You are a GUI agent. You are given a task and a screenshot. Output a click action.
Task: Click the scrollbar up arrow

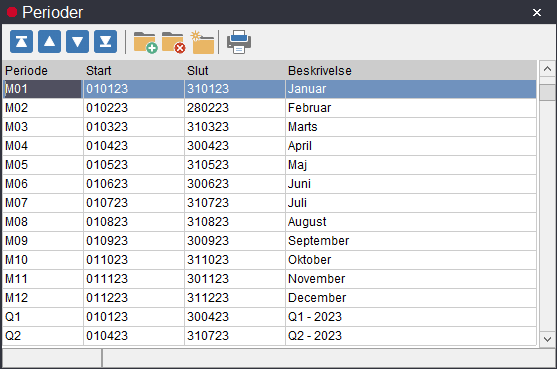(547, 69)
